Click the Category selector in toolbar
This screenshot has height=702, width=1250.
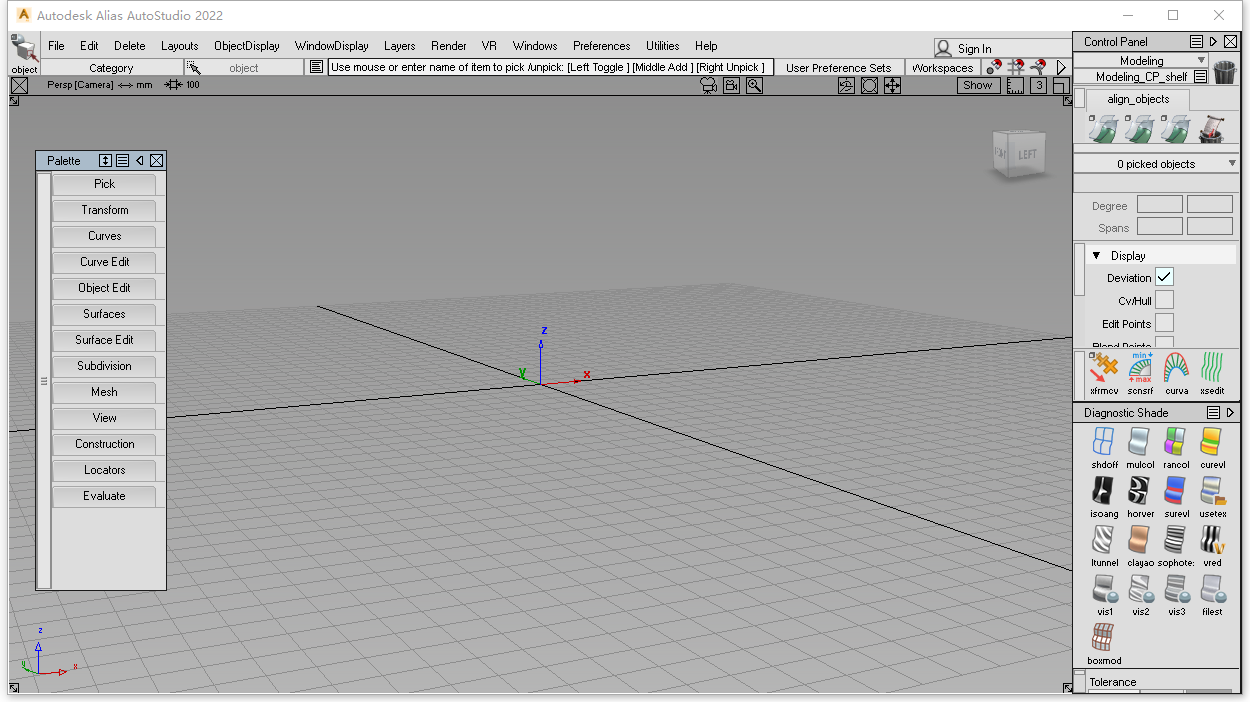point(111,68)
